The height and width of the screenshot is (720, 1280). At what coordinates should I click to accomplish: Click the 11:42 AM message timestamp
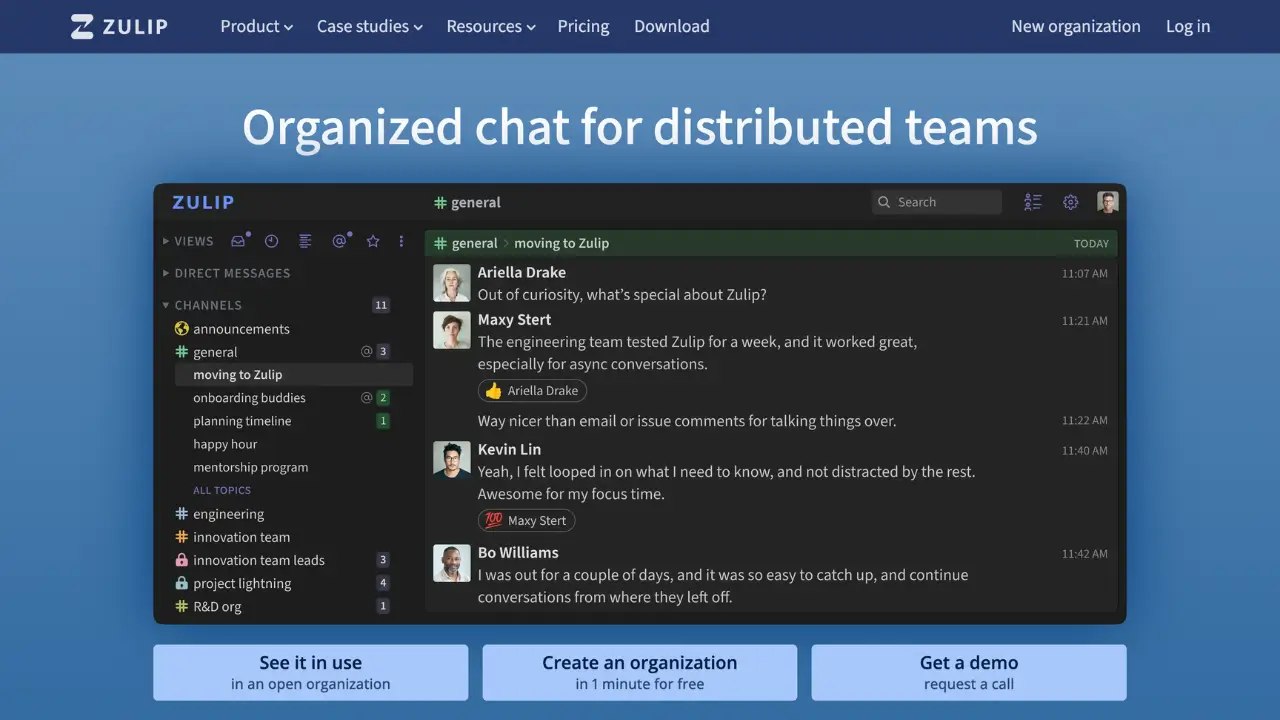1085,553
